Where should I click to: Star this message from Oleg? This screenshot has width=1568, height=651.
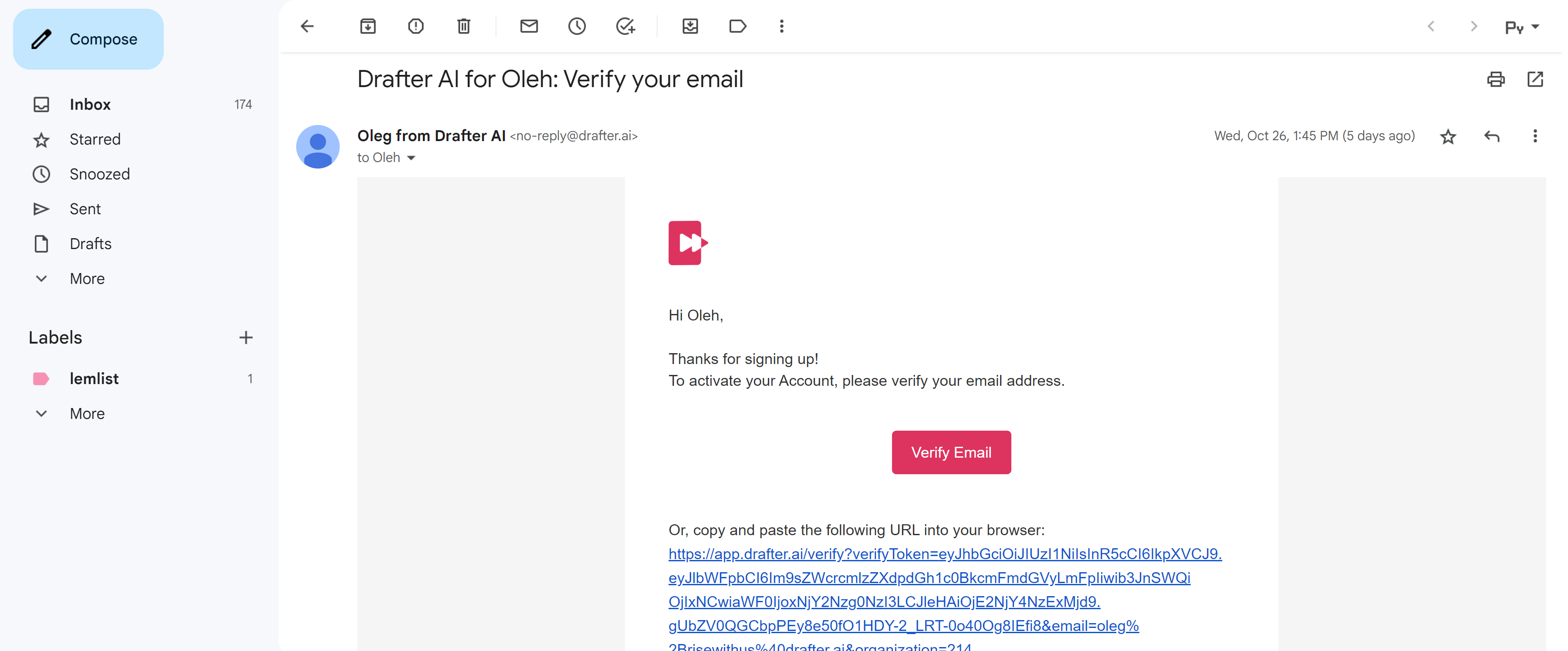(1448, 136)
